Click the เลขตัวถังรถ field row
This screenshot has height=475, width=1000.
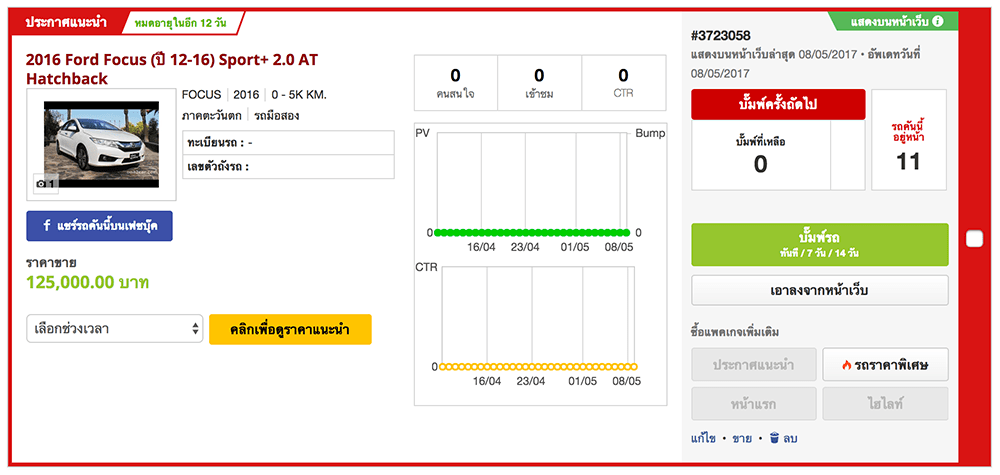pos(288,167)
